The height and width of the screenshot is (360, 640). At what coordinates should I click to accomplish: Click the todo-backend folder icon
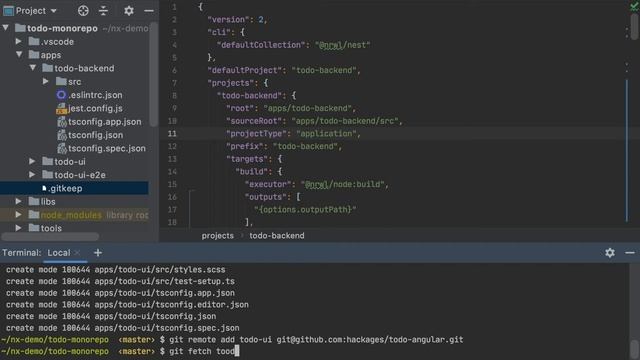[48, 68]
